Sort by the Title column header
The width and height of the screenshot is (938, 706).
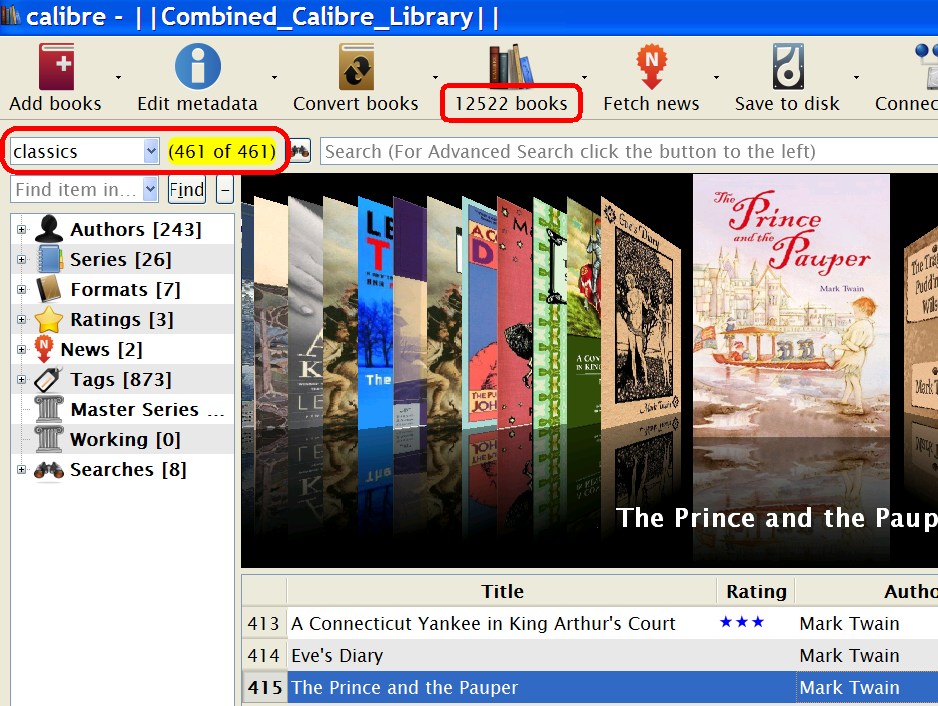click(x=502, y=591)
